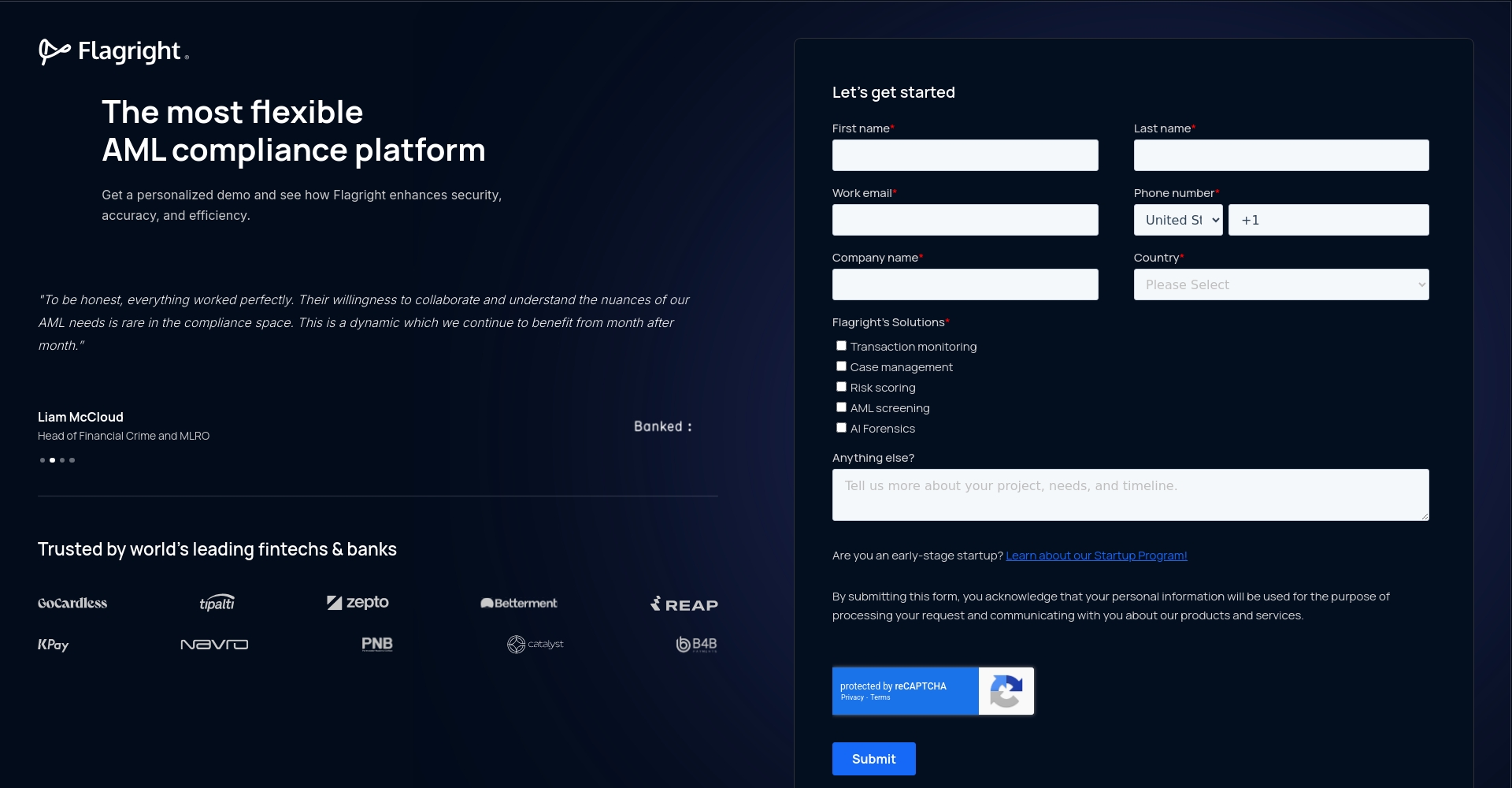This screenshot has height=788, width=1512.
Task: Check the Transaction monitoring checkbox
Action: [x=841, y=346]
